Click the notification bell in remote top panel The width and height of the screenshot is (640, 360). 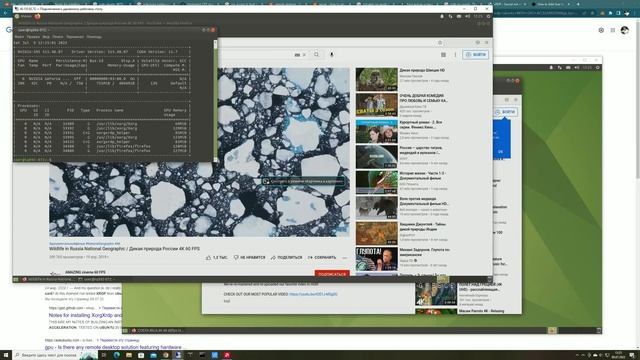tap(442, 16)
